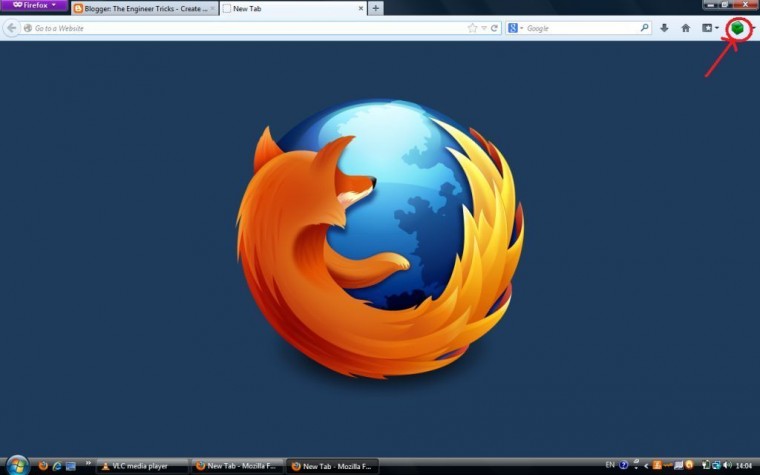Open the address bar history dropdown arrow

coord(484,28)
